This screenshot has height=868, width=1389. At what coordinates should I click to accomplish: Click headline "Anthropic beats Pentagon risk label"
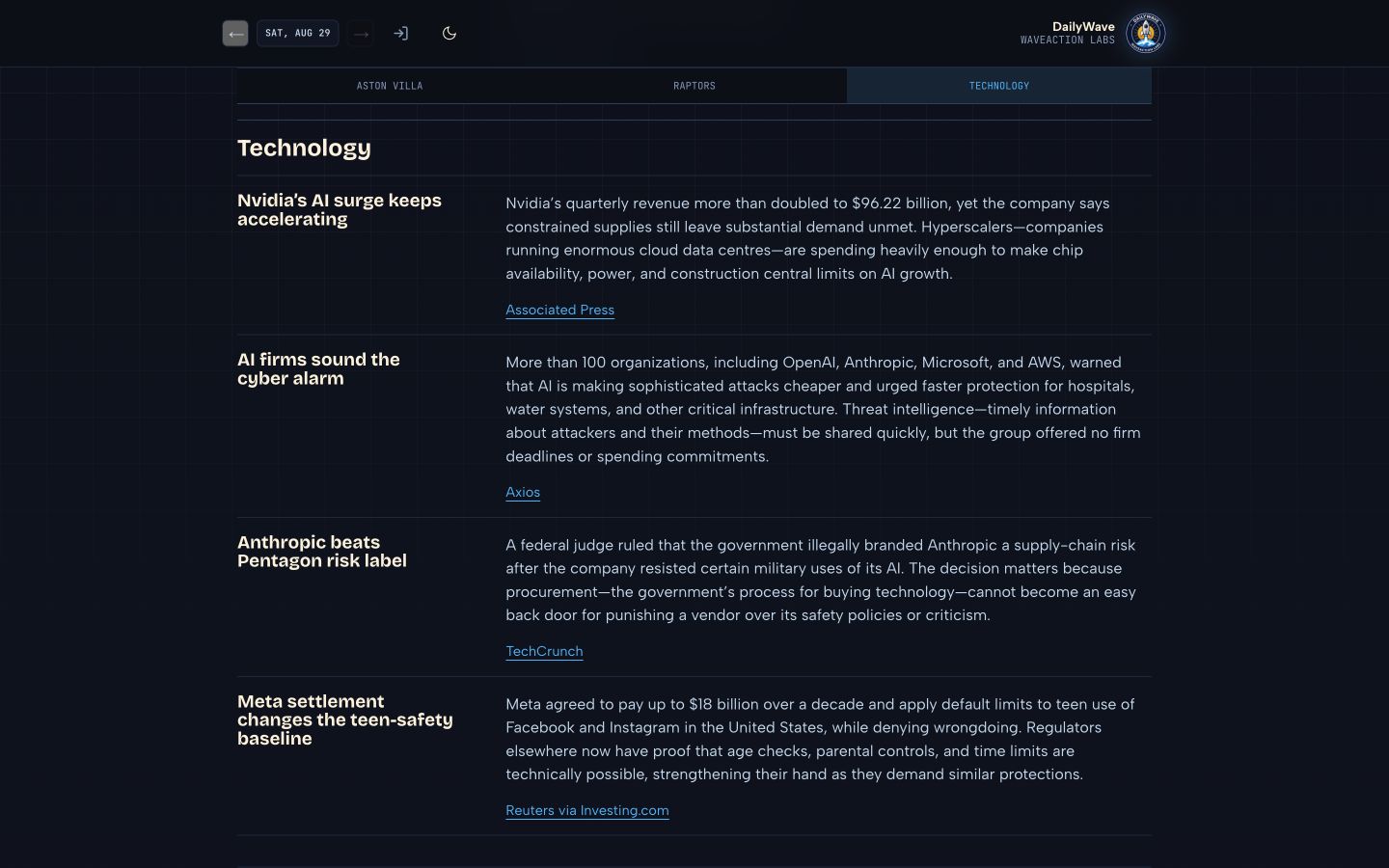[322, 552]
